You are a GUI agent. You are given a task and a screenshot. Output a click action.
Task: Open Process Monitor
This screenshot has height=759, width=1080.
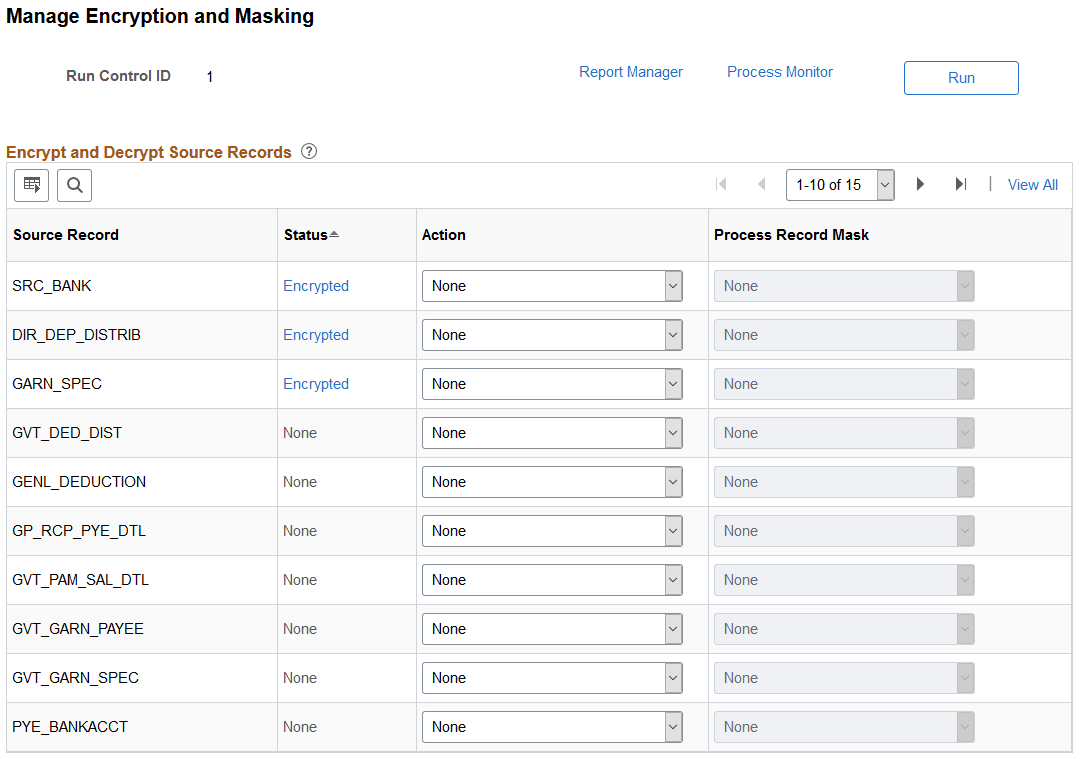tap(780, 72)
